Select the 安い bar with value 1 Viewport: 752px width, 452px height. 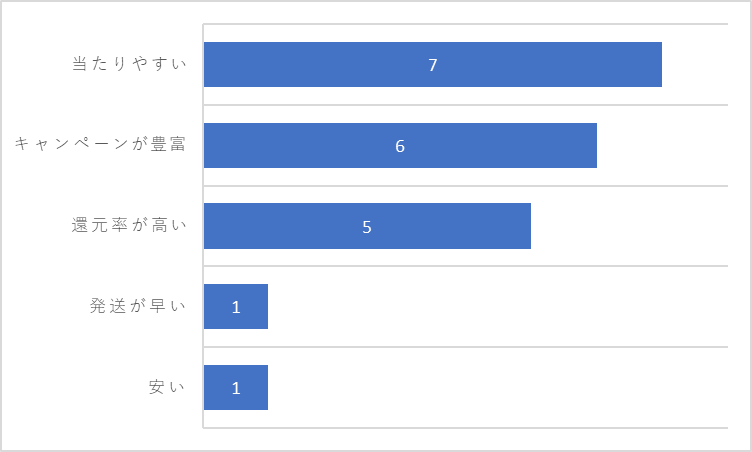tap(235, 387)
